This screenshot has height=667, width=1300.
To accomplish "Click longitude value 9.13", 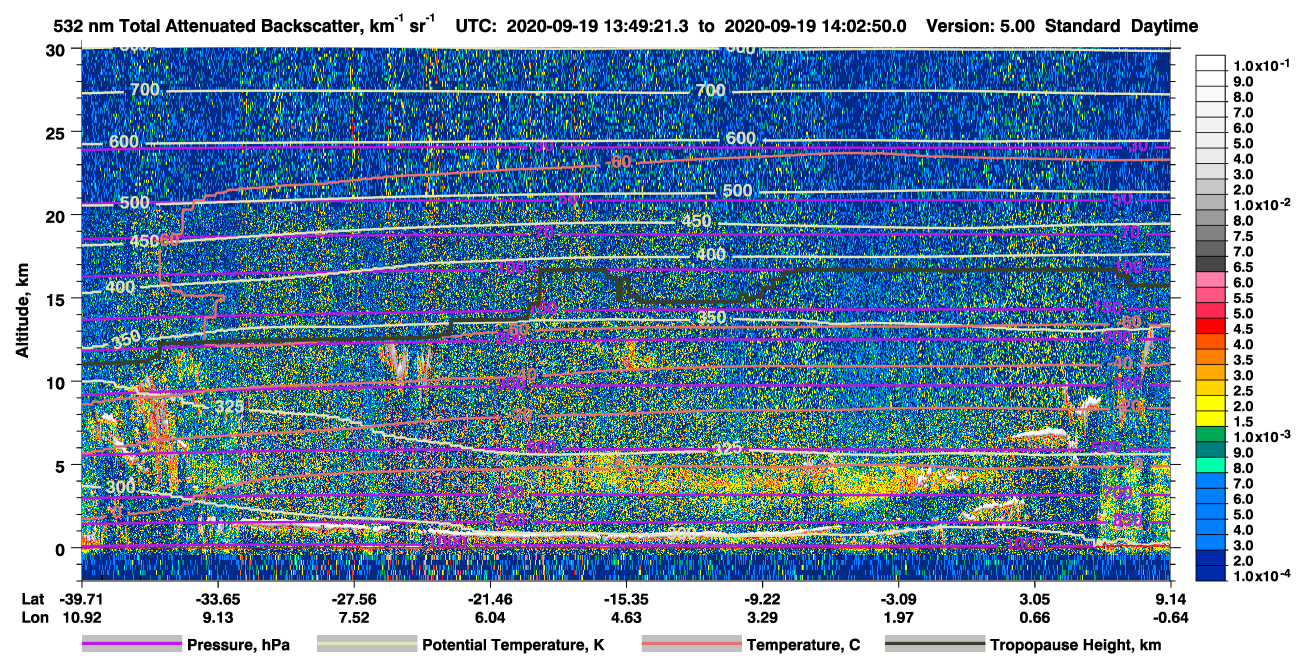I will [217, 617].
